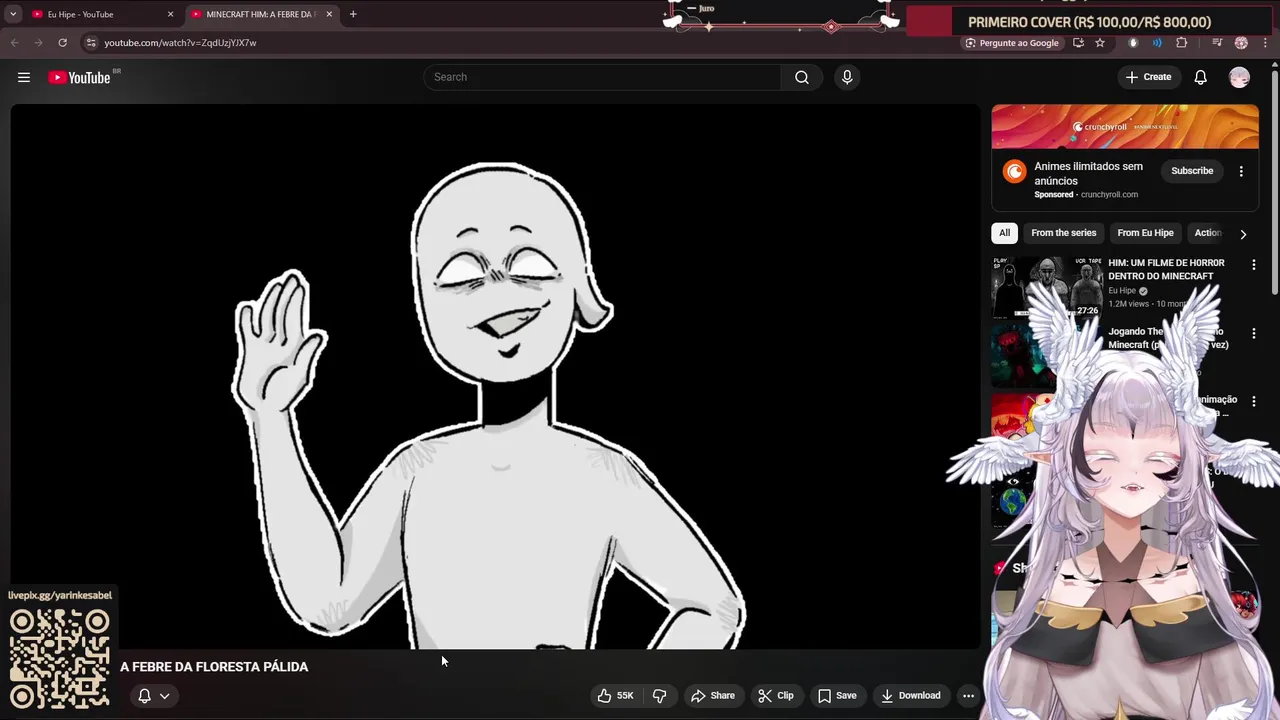This screenshot has width=1280, height=720.
Task: Click the blue sound-wave extension icon
Action: [x=1157, y=43]
